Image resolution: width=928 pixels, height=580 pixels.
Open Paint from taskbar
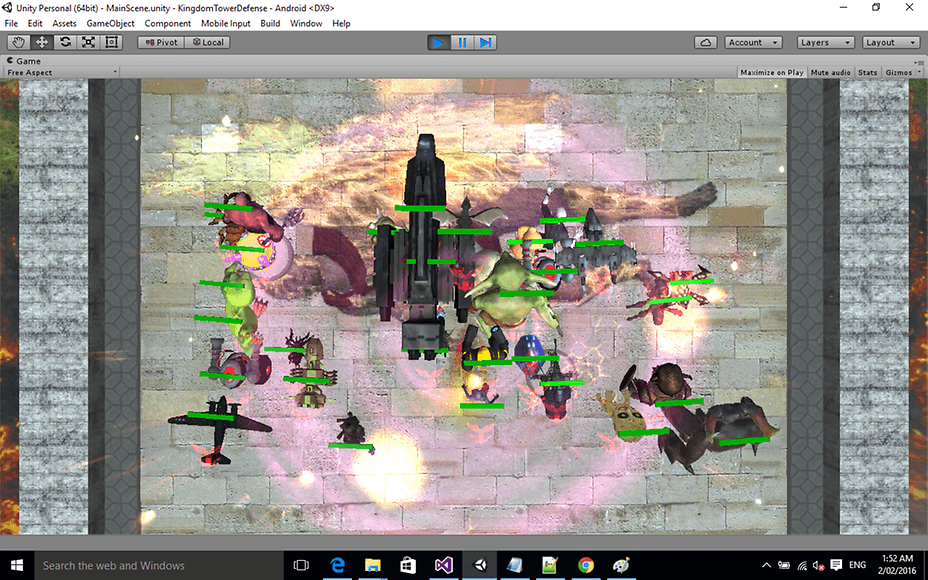[621, 565]
